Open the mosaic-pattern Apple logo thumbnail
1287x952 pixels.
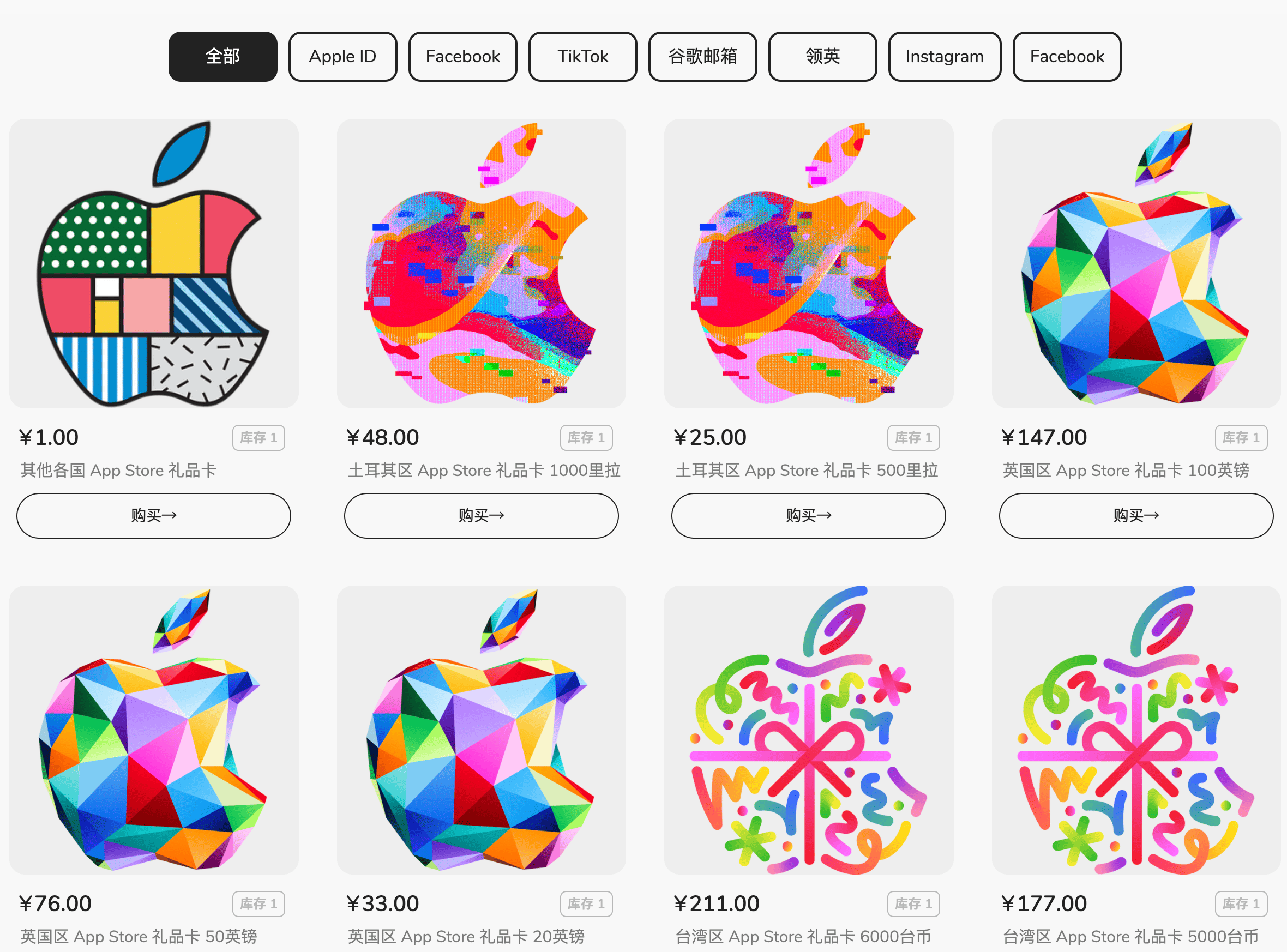(x=154, y=263)
